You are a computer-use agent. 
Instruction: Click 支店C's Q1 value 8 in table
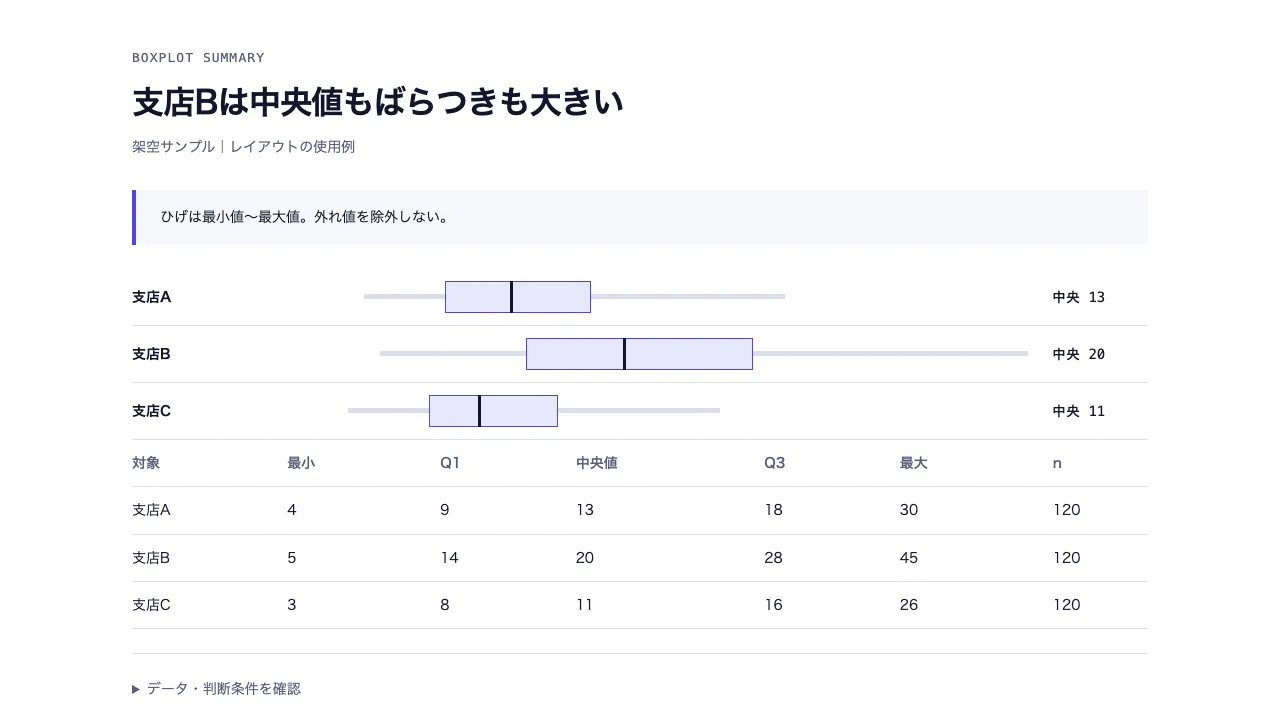point(445,605)
